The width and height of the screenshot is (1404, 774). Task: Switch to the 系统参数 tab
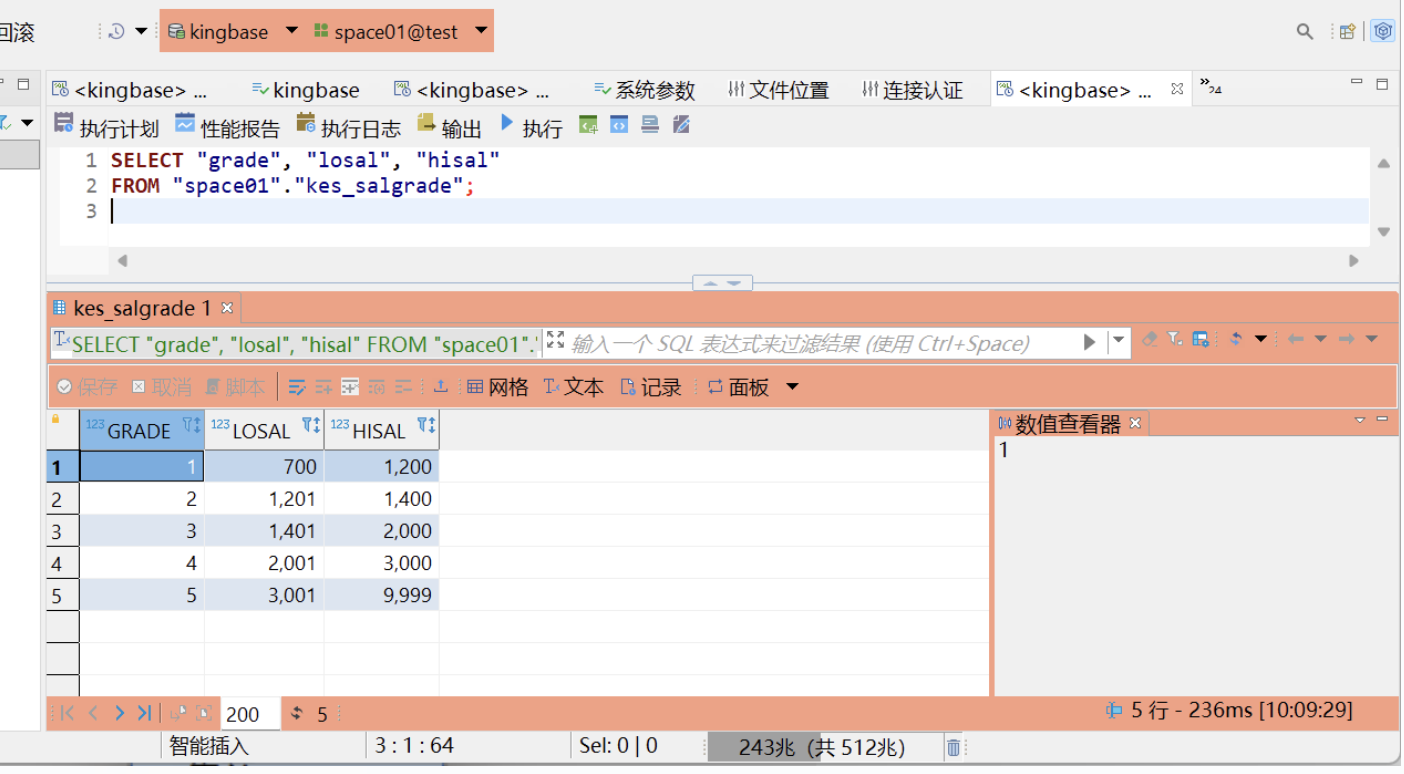click(644, 90)
